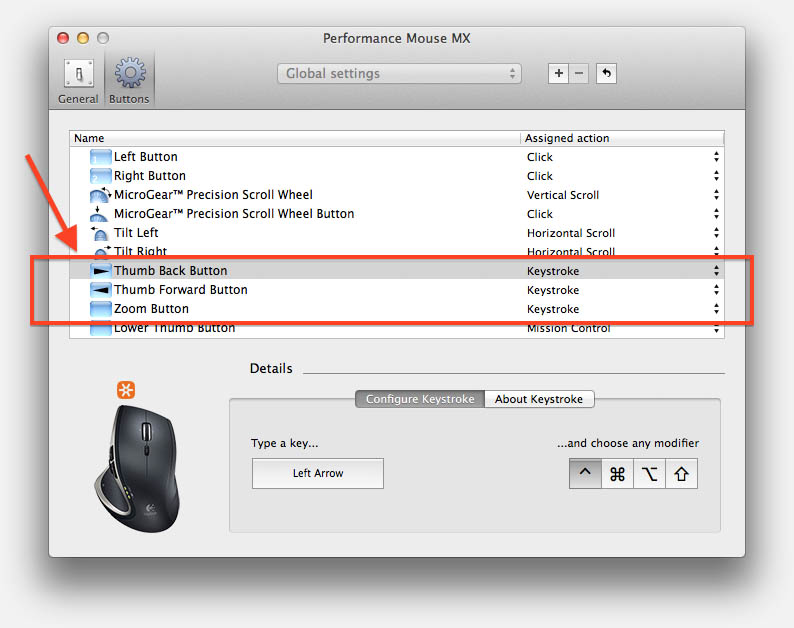
Task: Select the Left Button icon
Action: [x=100, y=157]
